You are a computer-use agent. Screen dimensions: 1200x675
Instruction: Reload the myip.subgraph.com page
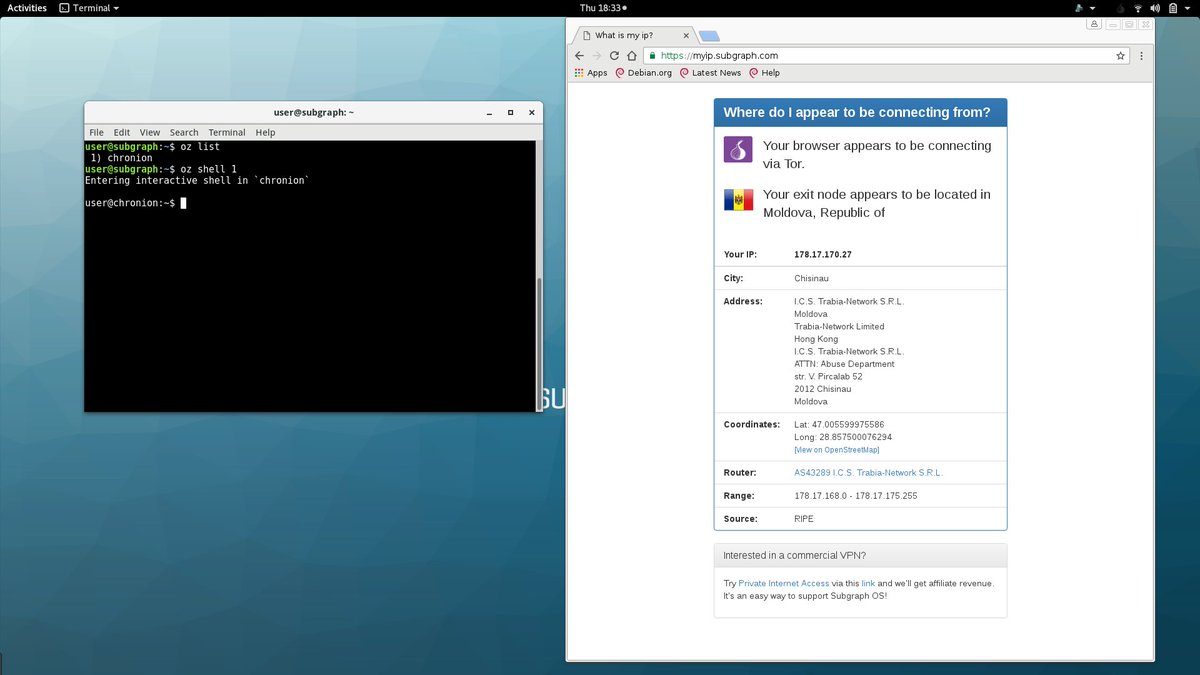click(614, 56)
